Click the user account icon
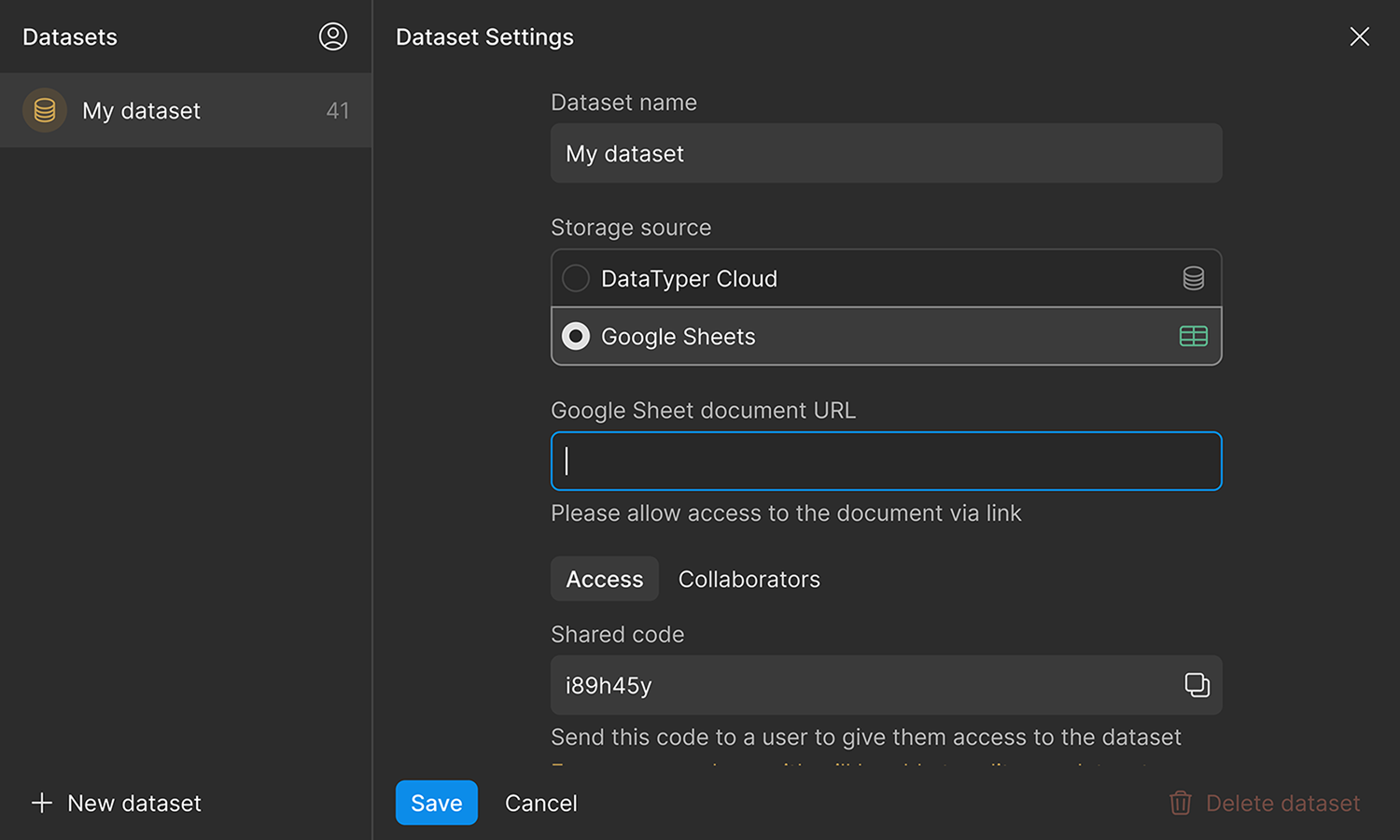 333,36
